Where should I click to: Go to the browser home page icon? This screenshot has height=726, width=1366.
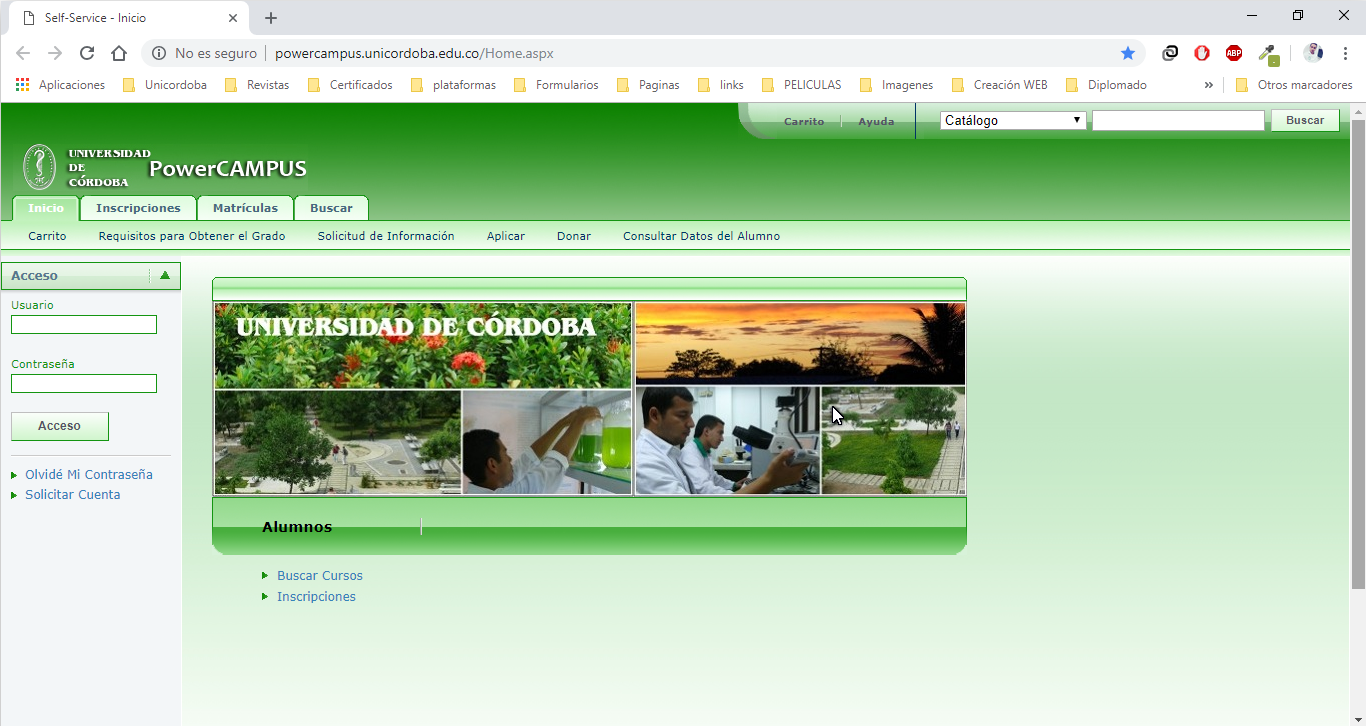point(119,53)
